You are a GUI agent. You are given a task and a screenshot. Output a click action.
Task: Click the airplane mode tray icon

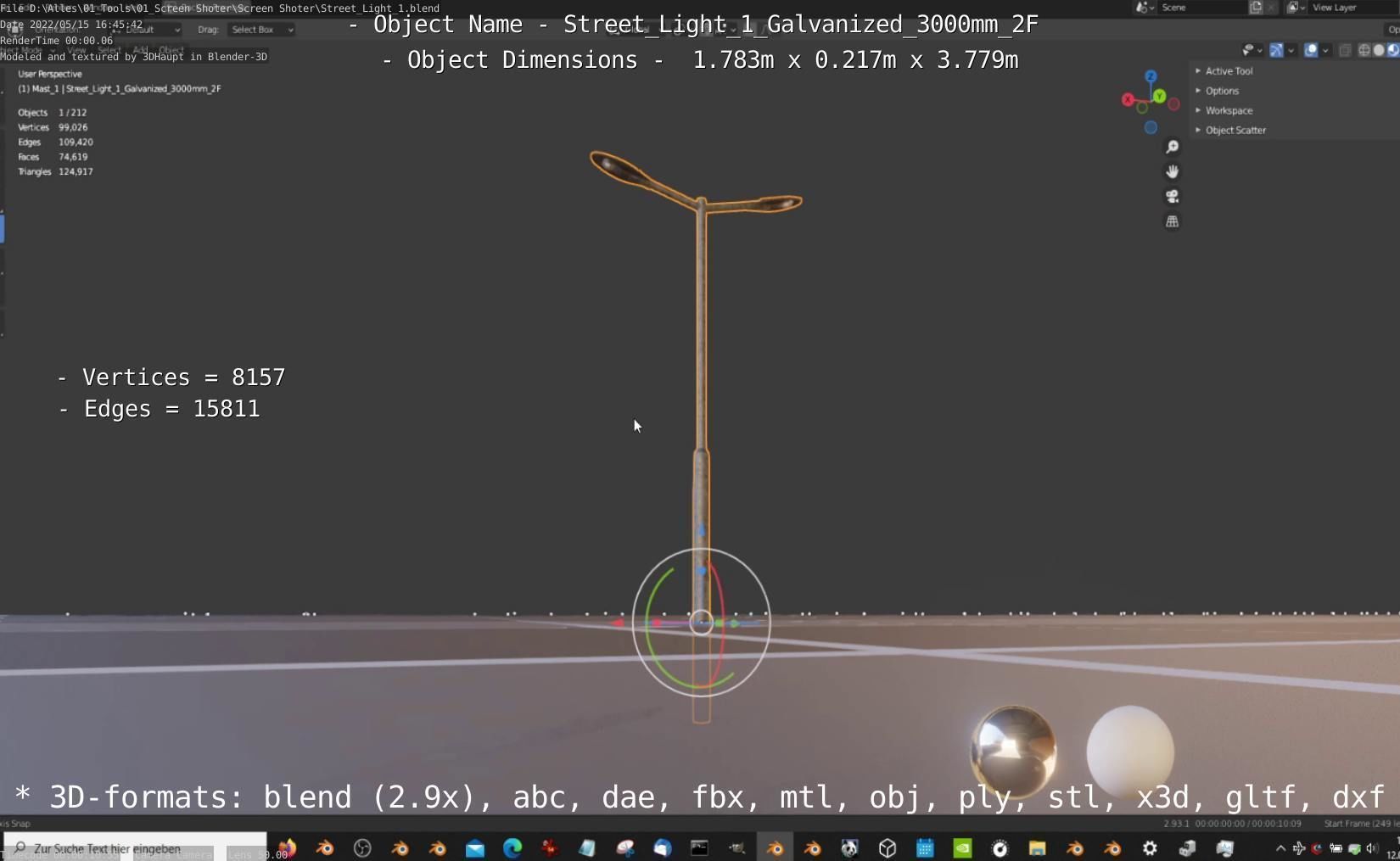[1298, 848]
